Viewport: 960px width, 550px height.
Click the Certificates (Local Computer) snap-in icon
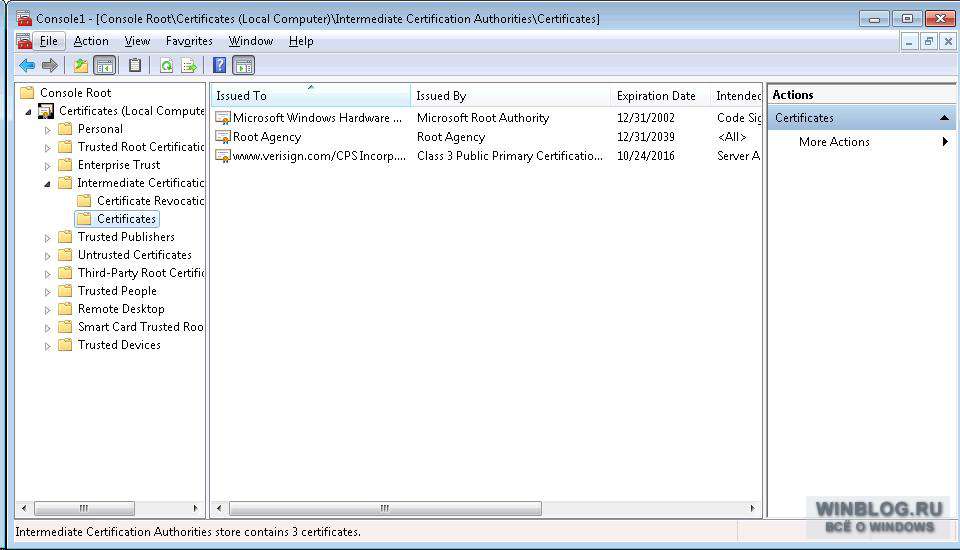(46, 111)
